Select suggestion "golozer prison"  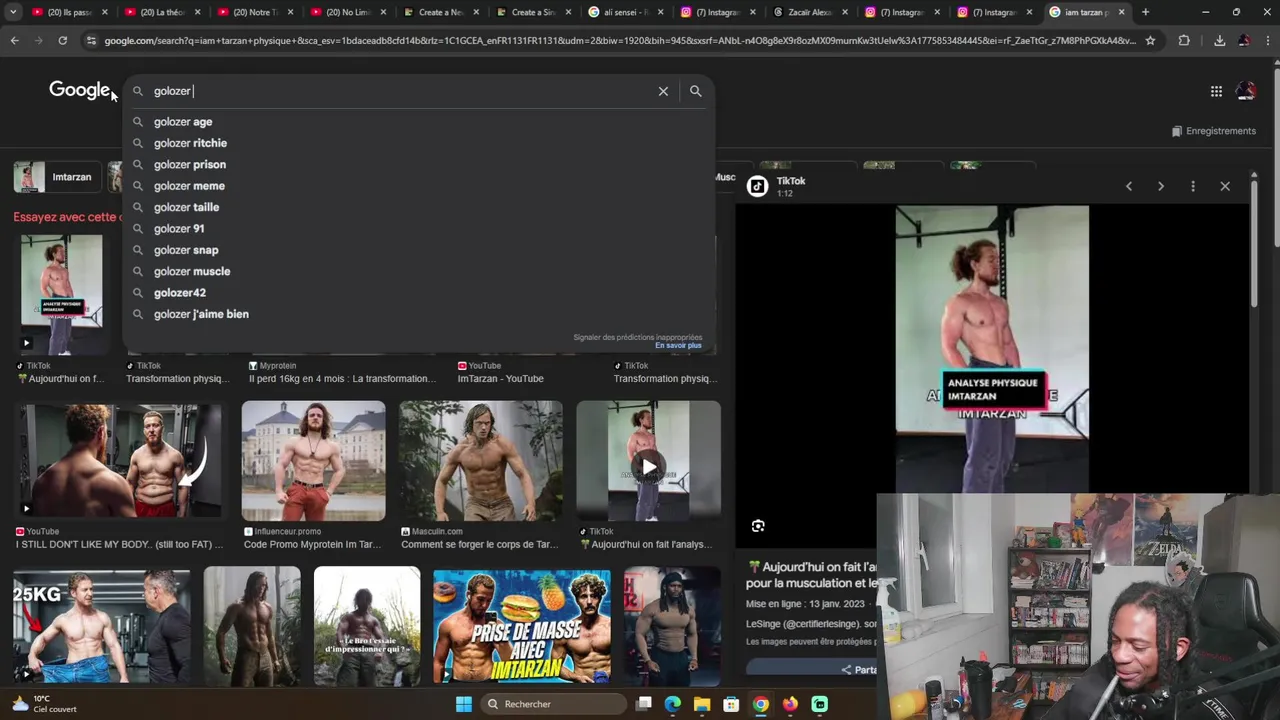[418, 164]
